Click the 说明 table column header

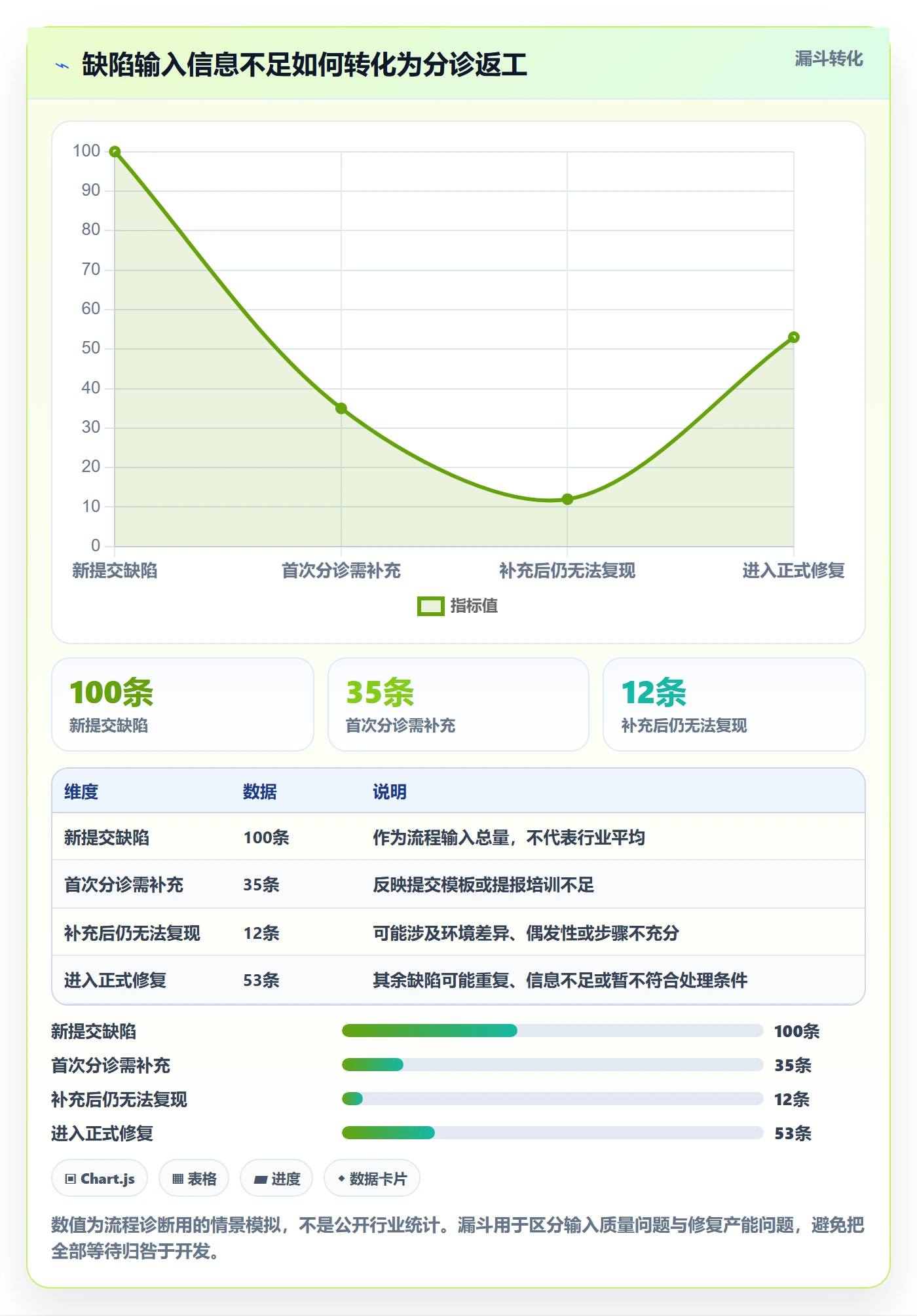click(x=390, y=792)
